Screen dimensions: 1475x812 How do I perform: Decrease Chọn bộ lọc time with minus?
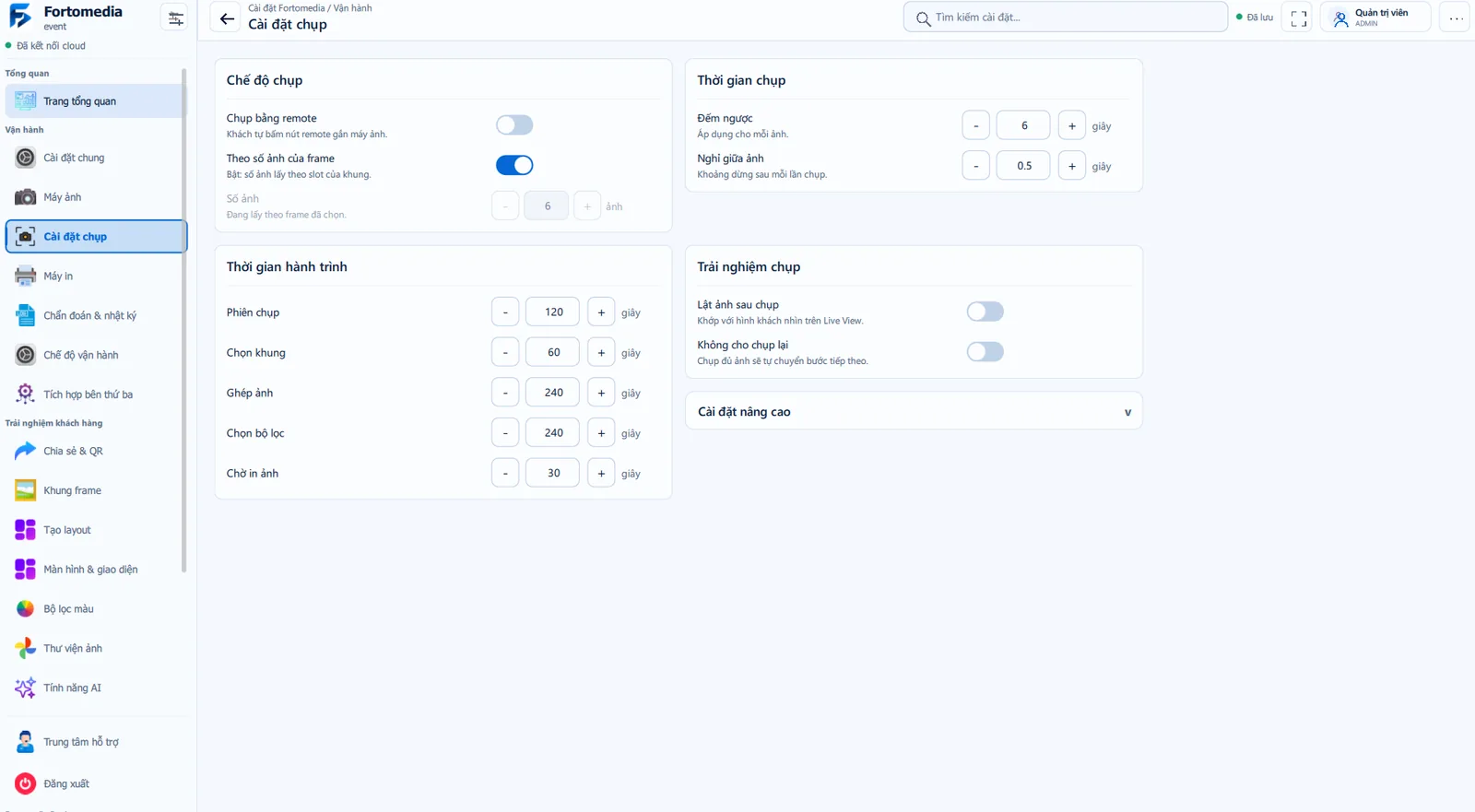[x=505, y=433]
